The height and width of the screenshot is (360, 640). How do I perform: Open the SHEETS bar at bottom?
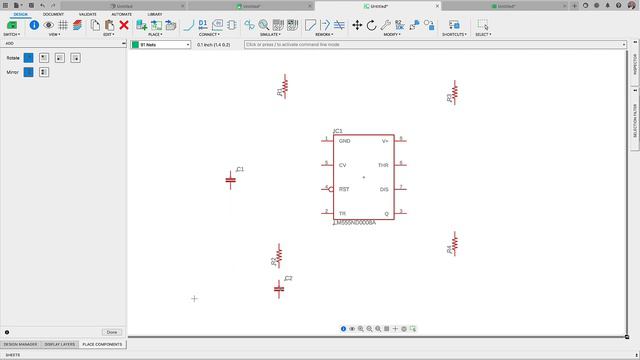[x=13, y=355]
